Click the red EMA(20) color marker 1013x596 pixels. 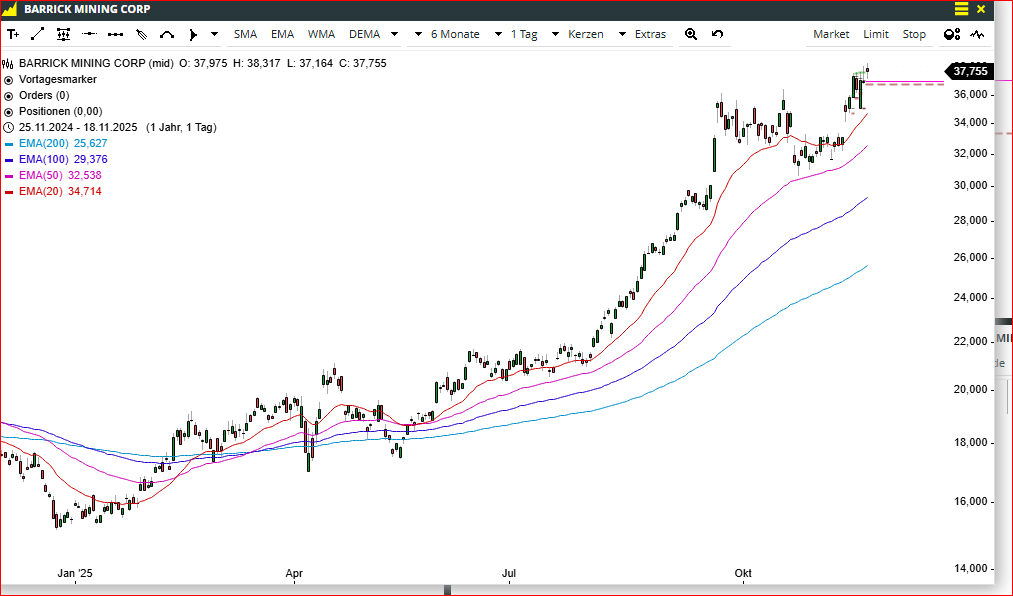tap(9, 191)
